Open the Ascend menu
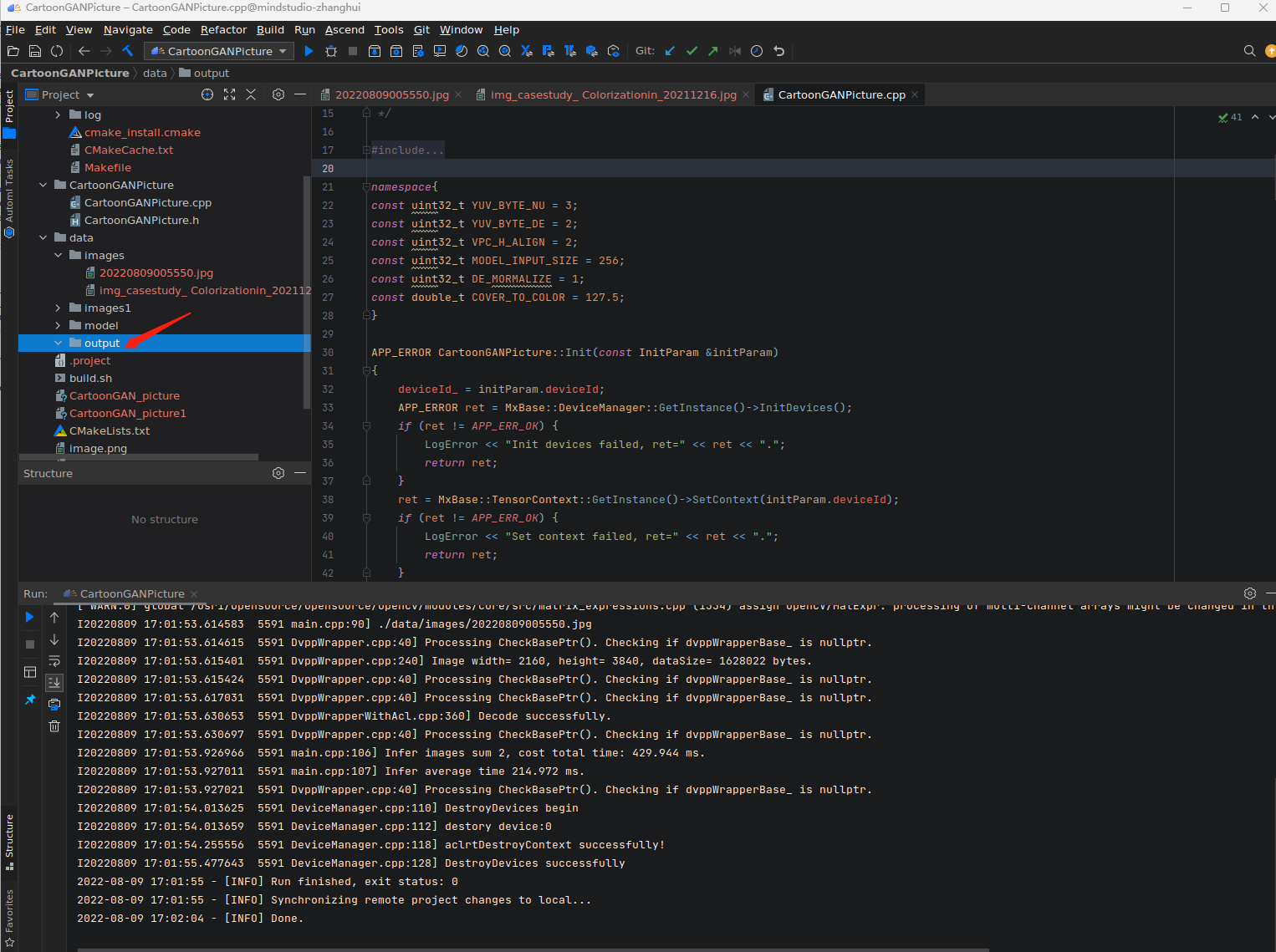The image size is (1276, 952). 345,29
